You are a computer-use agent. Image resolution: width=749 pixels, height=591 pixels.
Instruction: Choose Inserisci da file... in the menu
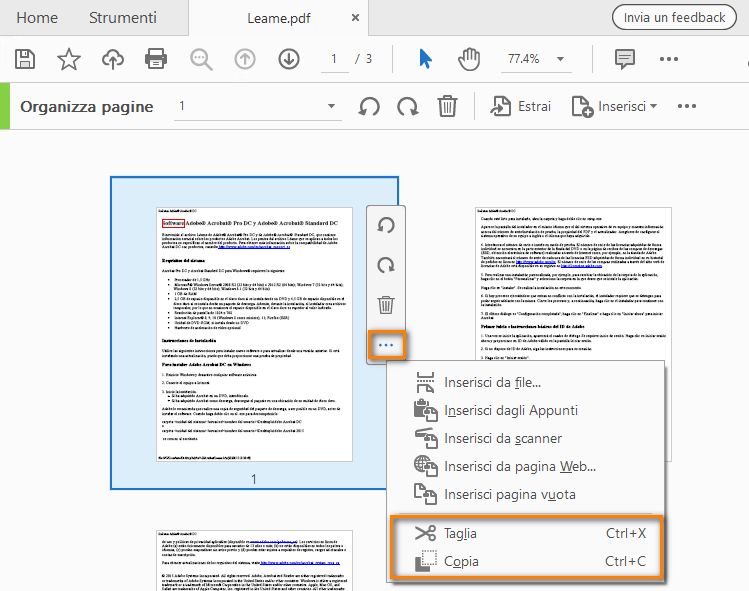[525, 382]
